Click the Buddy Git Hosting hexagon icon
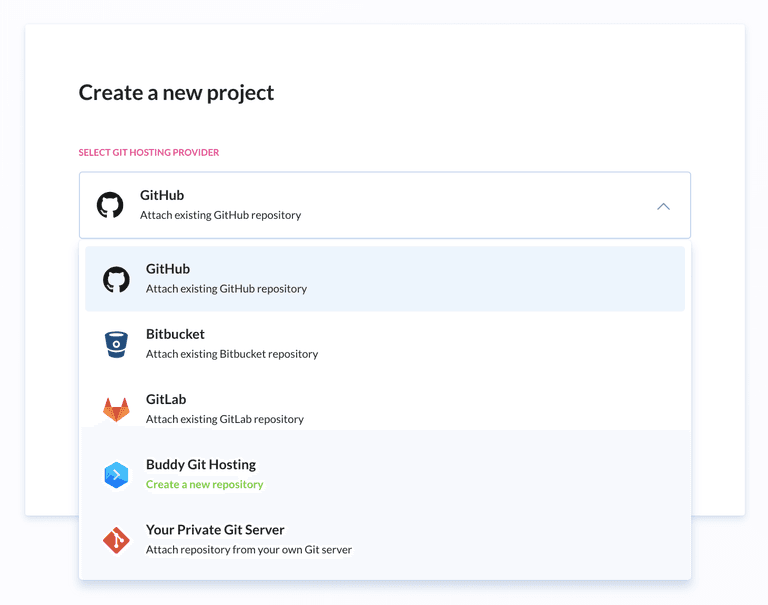This screenshot has height=605, width=768. click(x=116, y=475)
